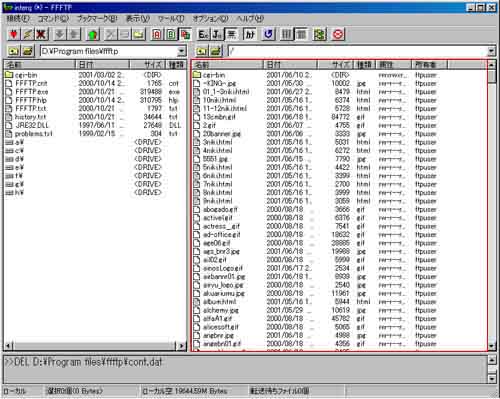500x399 pixels.
Task: Click the Connect toolbar icon
Action: pyautogui.click(x=13, y=34)
